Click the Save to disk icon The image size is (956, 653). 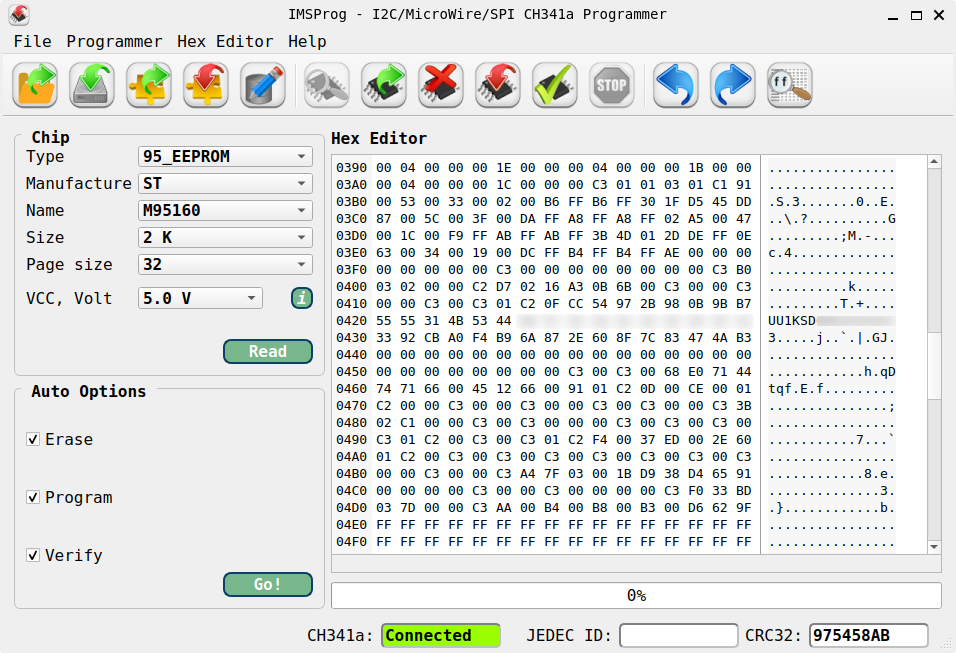[92, 85]
